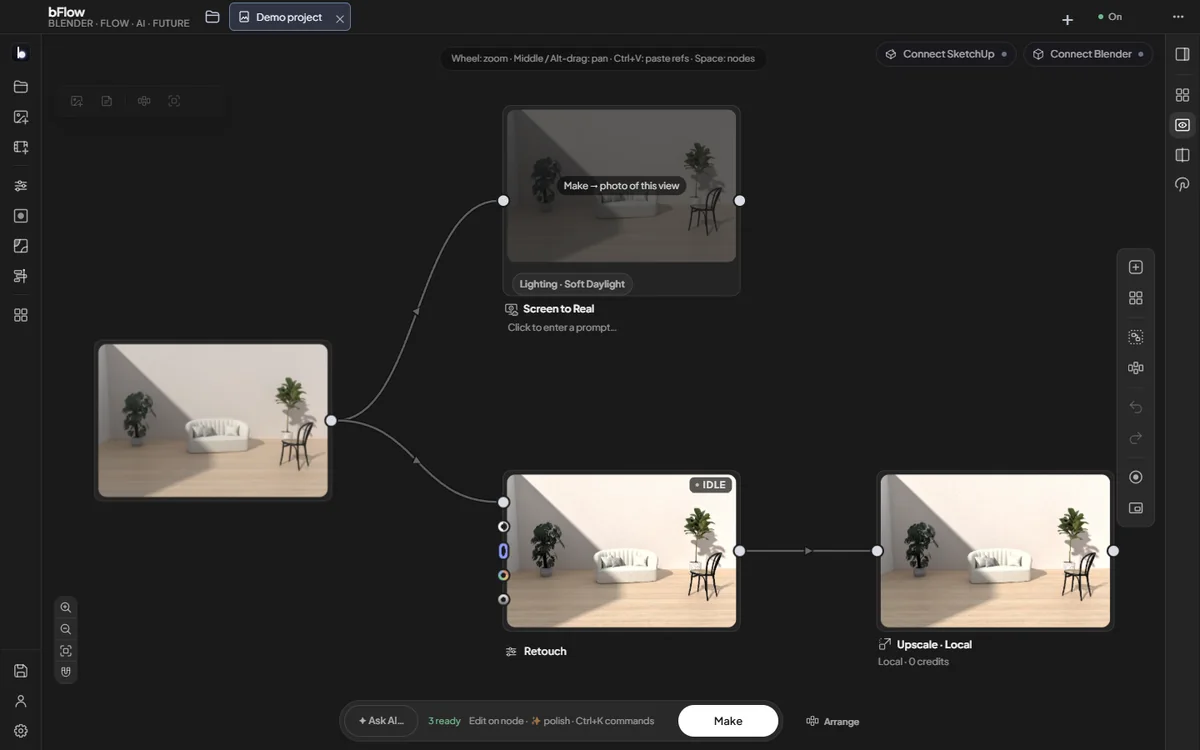Click the spiral icon in right strip
The width and height of the screenshot is (1200, 750).
[1183, 185]
